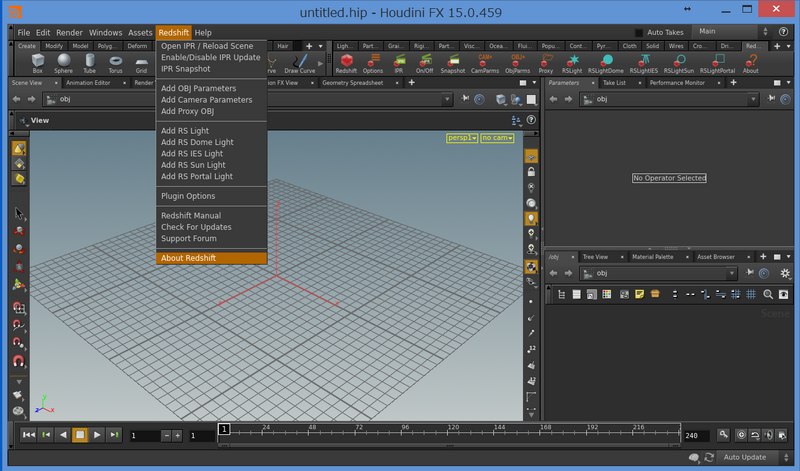800x471 pixels.
Task: Toggle the Auto Takes checkbox
Action: 638,33
